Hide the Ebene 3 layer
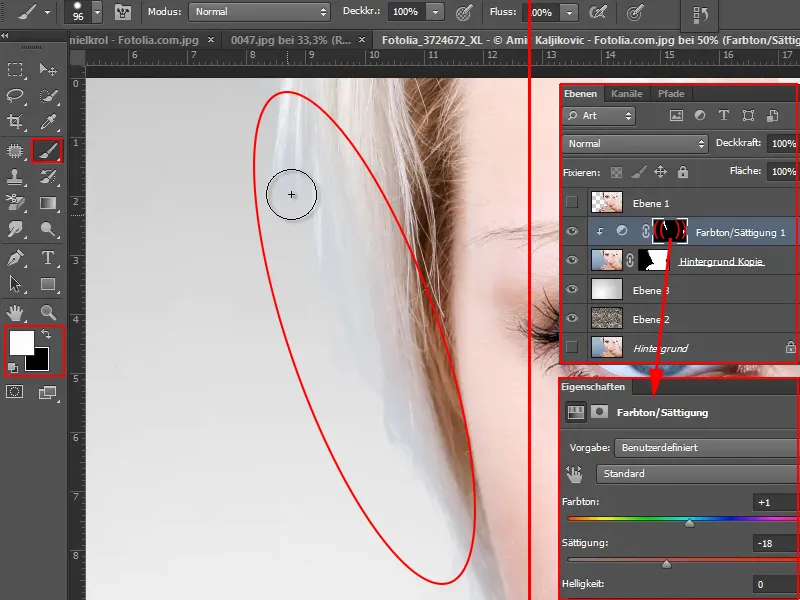The width and height of the screenshot is (800, 600). click(x=572, y=289)
